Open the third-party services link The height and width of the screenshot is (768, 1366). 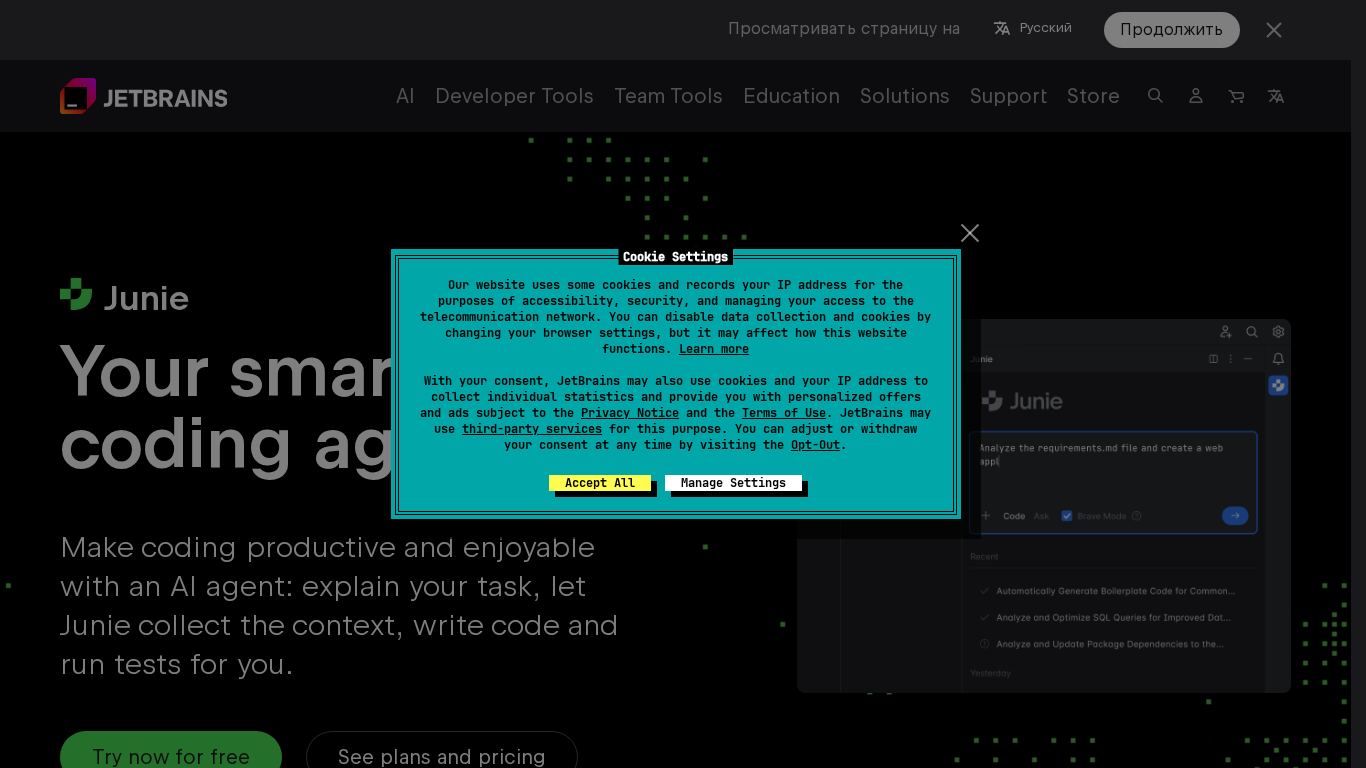[532, 429]
